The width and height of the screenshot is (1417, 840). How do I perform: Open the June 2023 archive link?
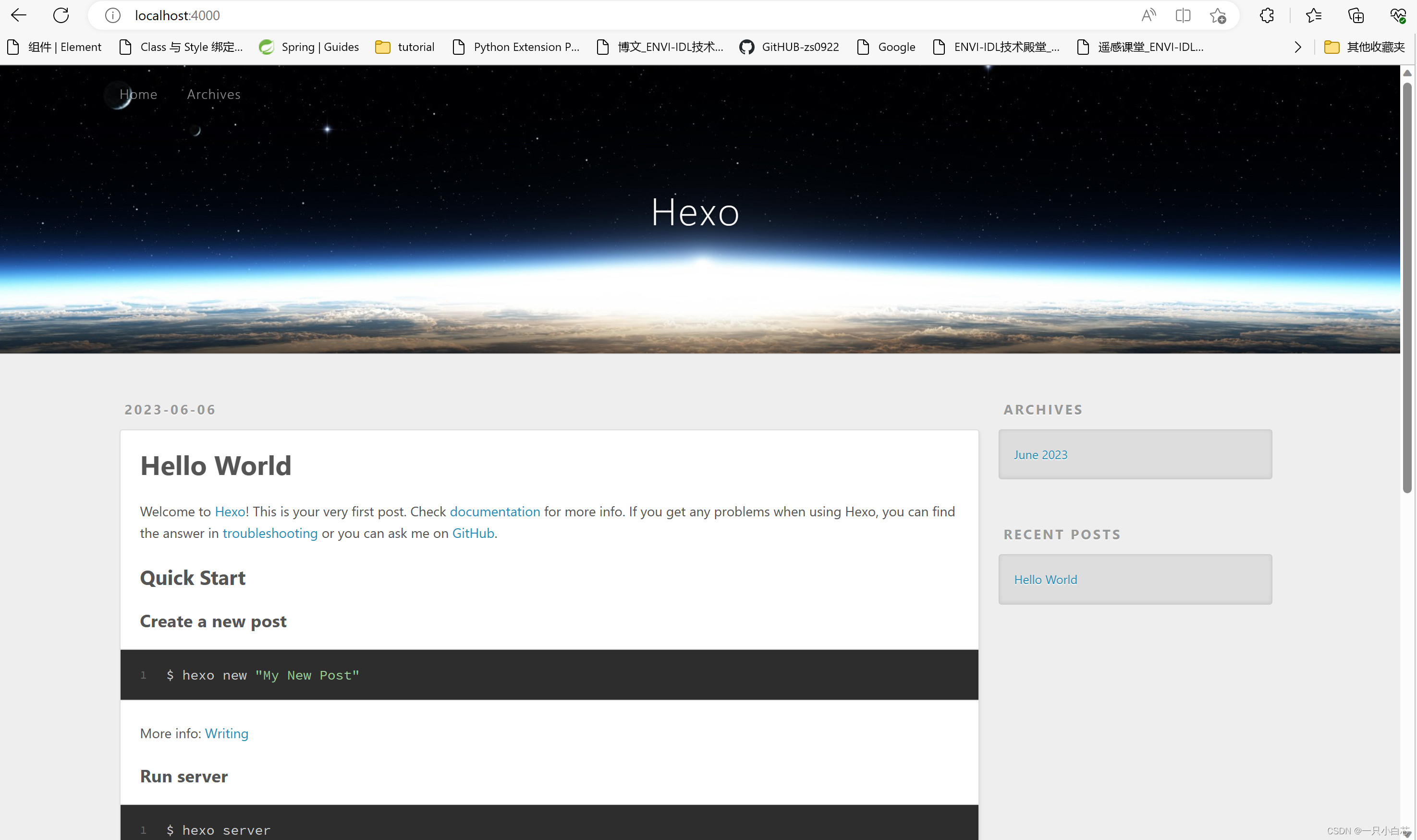click(x=1040, y=454)
